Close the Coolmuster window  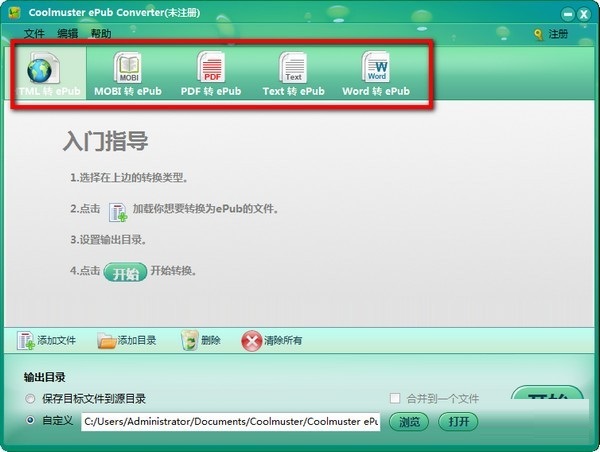pos(584,15)
